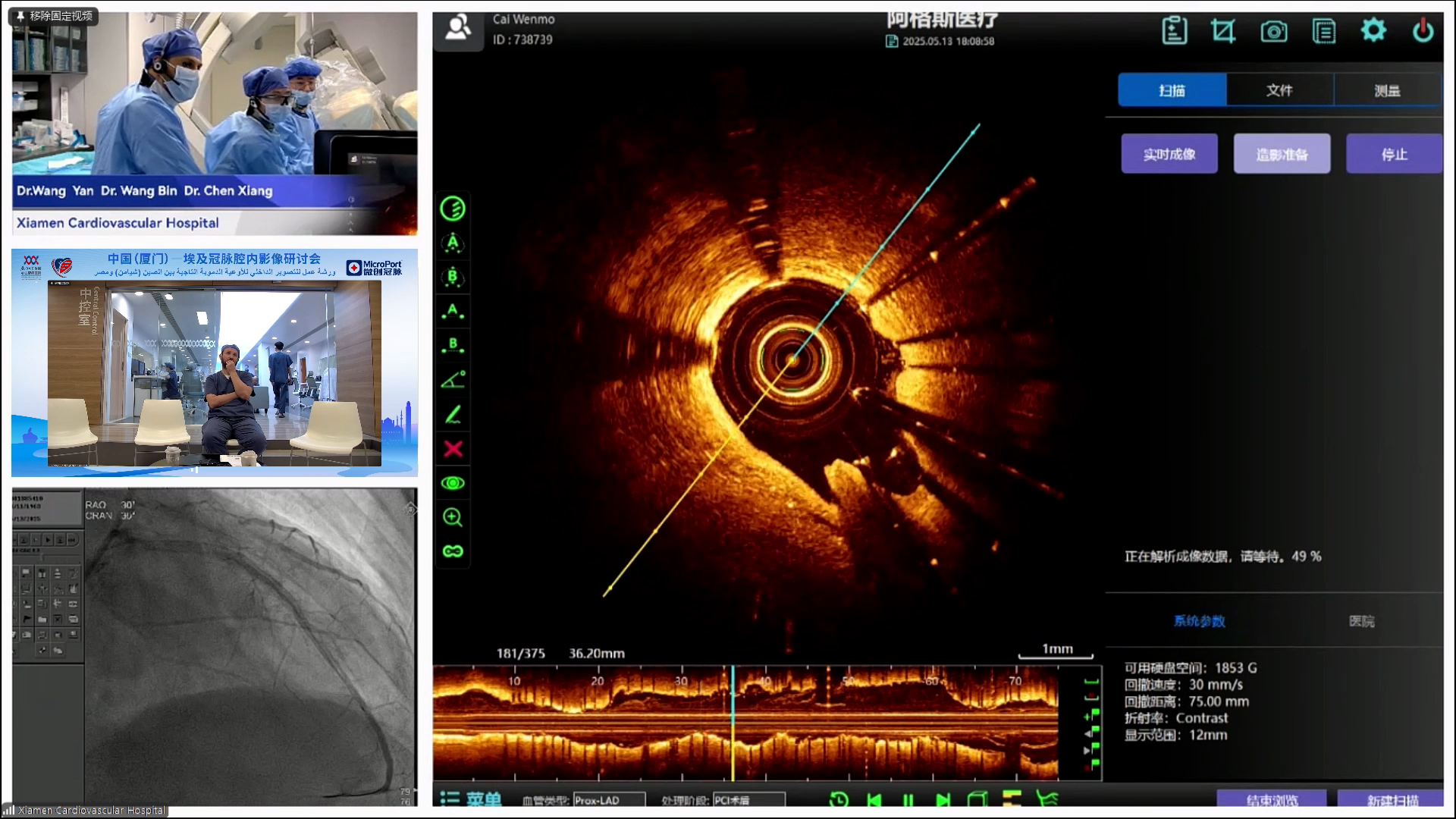Click the power button icon

(1423, 31)
